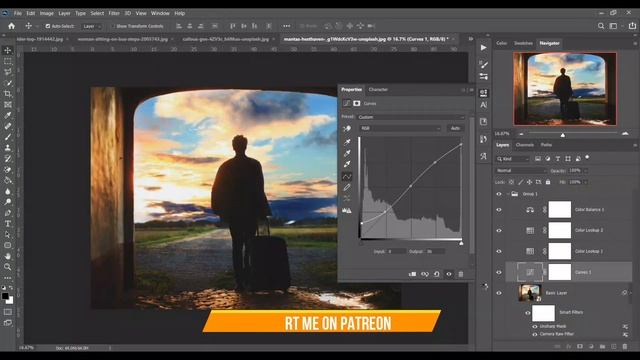Viewport: 640px width, 360px height.
Task: Click the Auto button in Curves
Action: tap(455, 128)
